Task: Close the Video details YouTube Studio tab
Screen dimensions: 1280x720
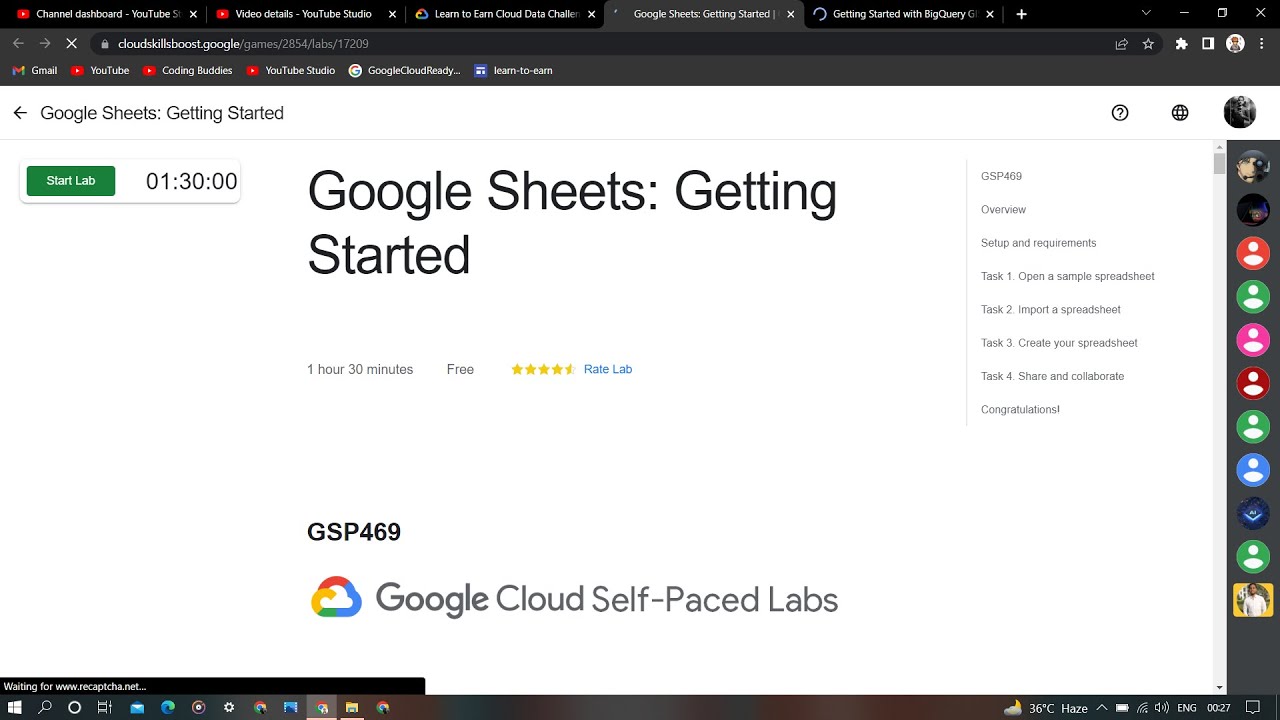Action: point(392,14)
